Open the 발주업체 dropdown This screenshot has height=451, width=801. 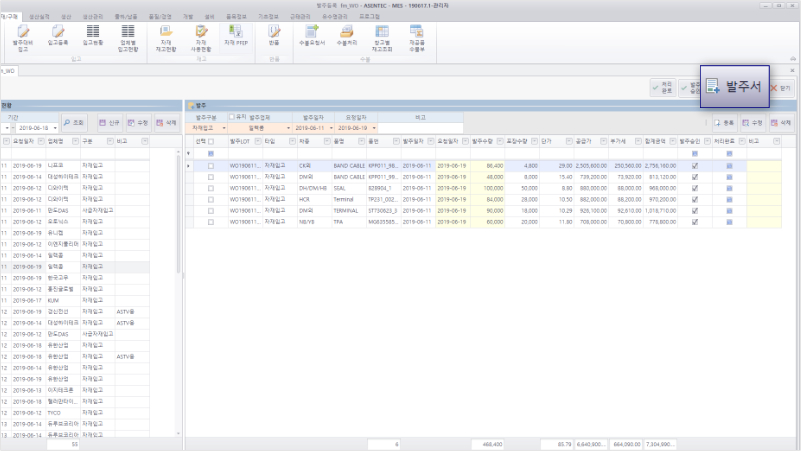288,128
